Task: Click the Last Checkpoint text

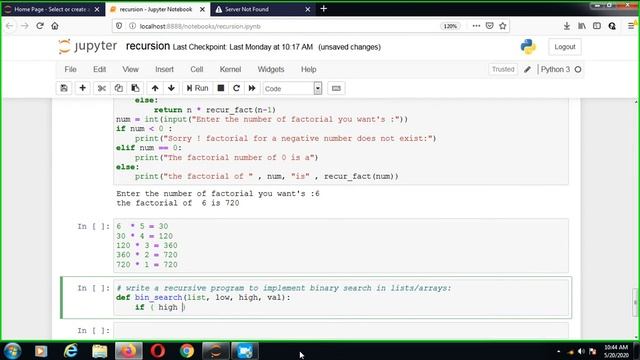Action: 242,47
